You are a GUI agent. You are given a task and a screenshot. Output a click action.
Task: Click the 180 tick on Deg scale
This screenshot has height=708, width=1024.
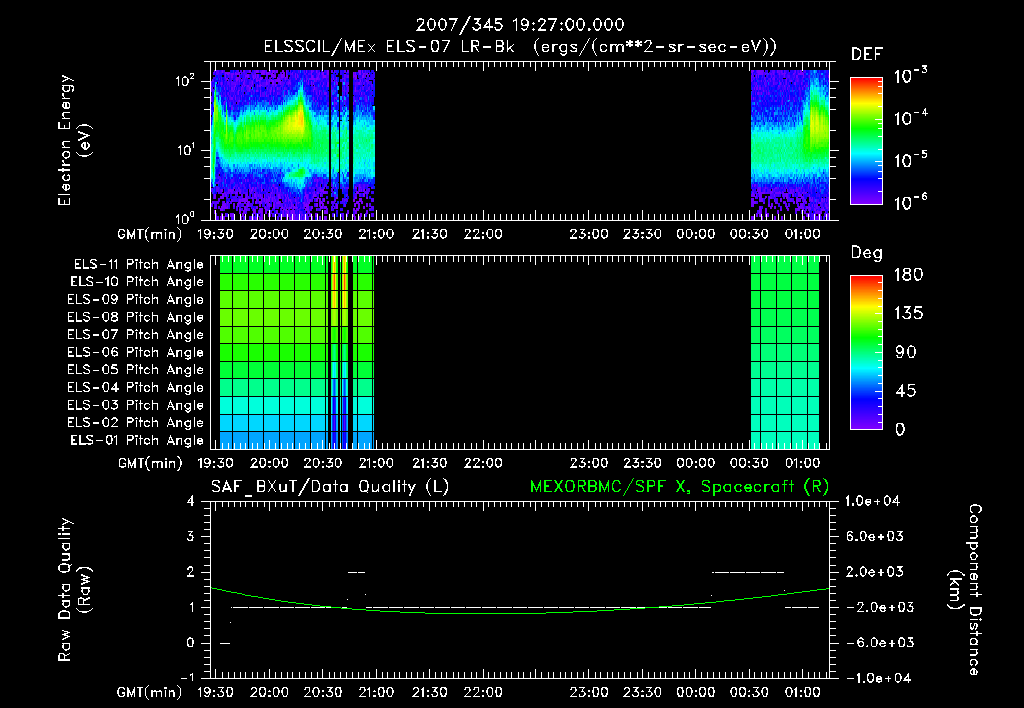[x=908, y=275]
